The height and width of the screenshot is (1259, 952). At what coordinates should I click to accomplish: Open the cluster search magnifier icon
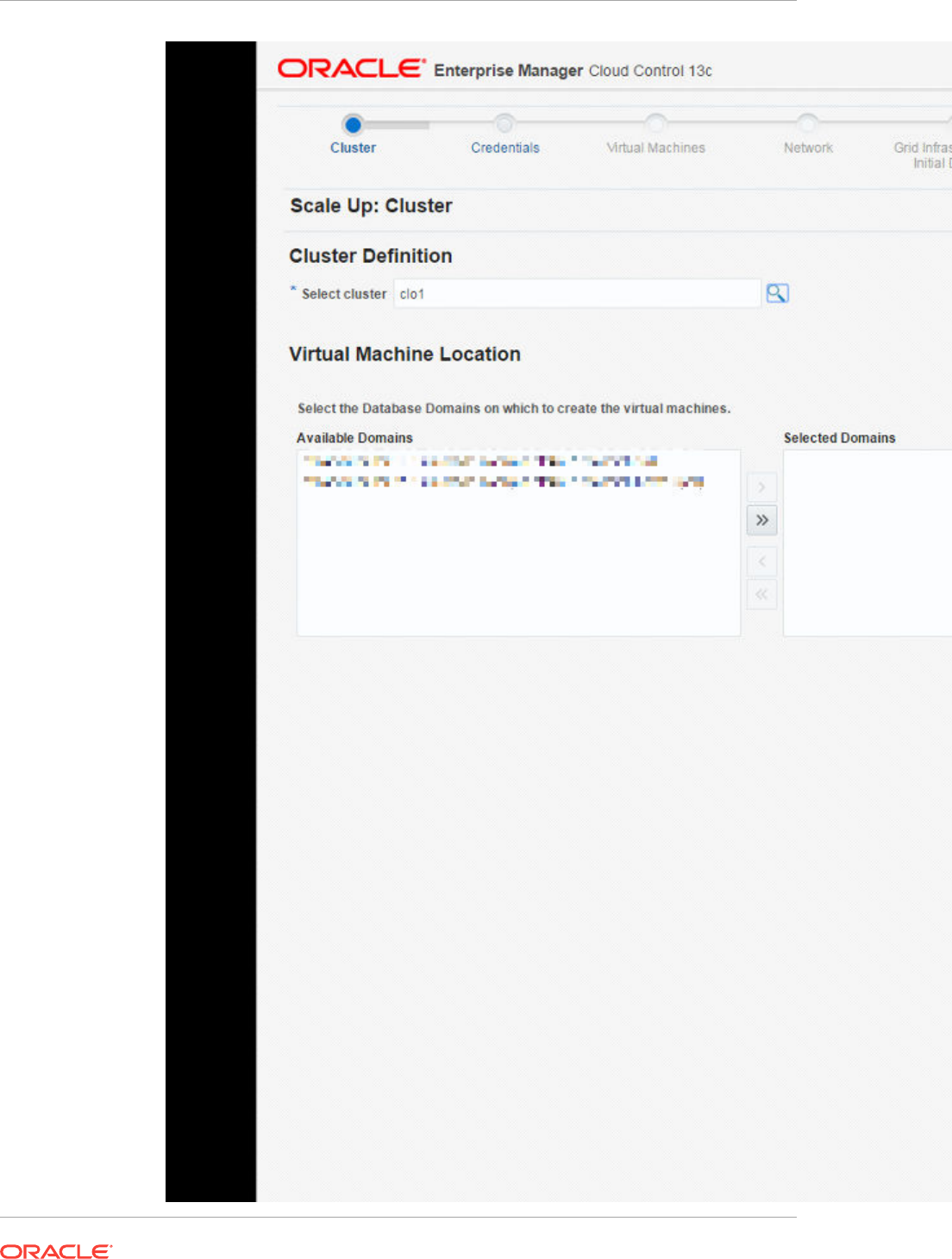coord(777,293)
